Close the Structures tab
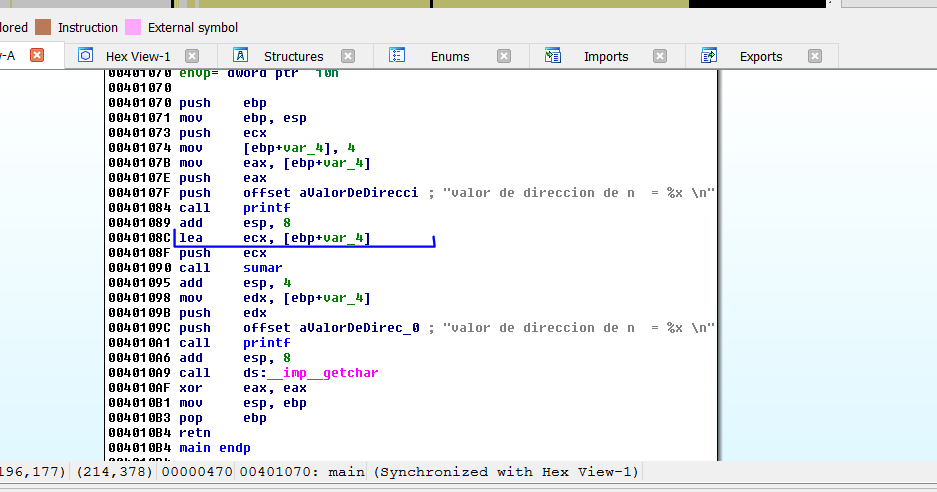Image resolution: width=937 pixels, height=492 pixels. 348,56
